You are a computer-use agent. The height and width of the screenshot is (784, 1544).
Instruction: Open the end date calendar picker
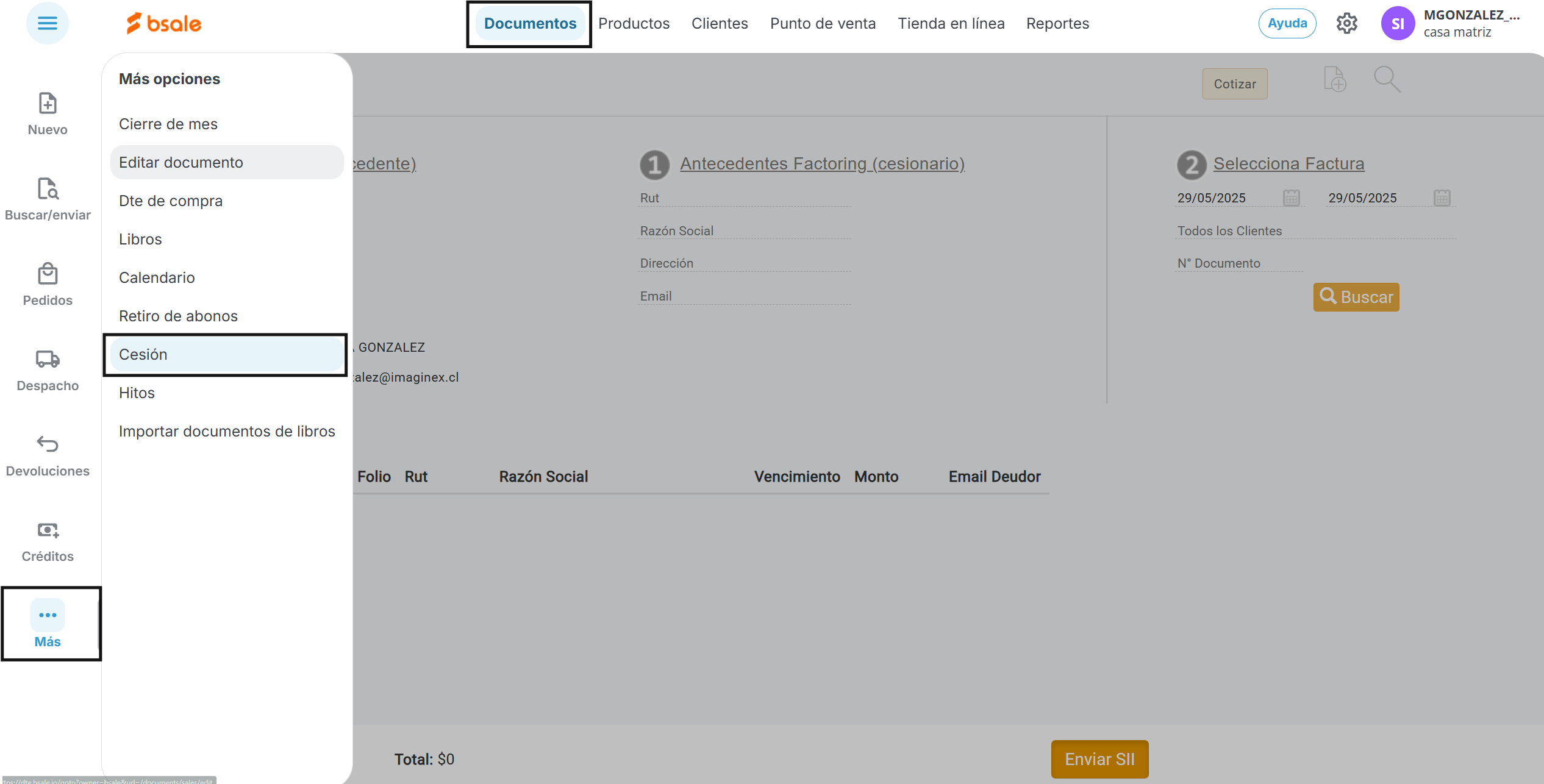tap(1442, 198)
